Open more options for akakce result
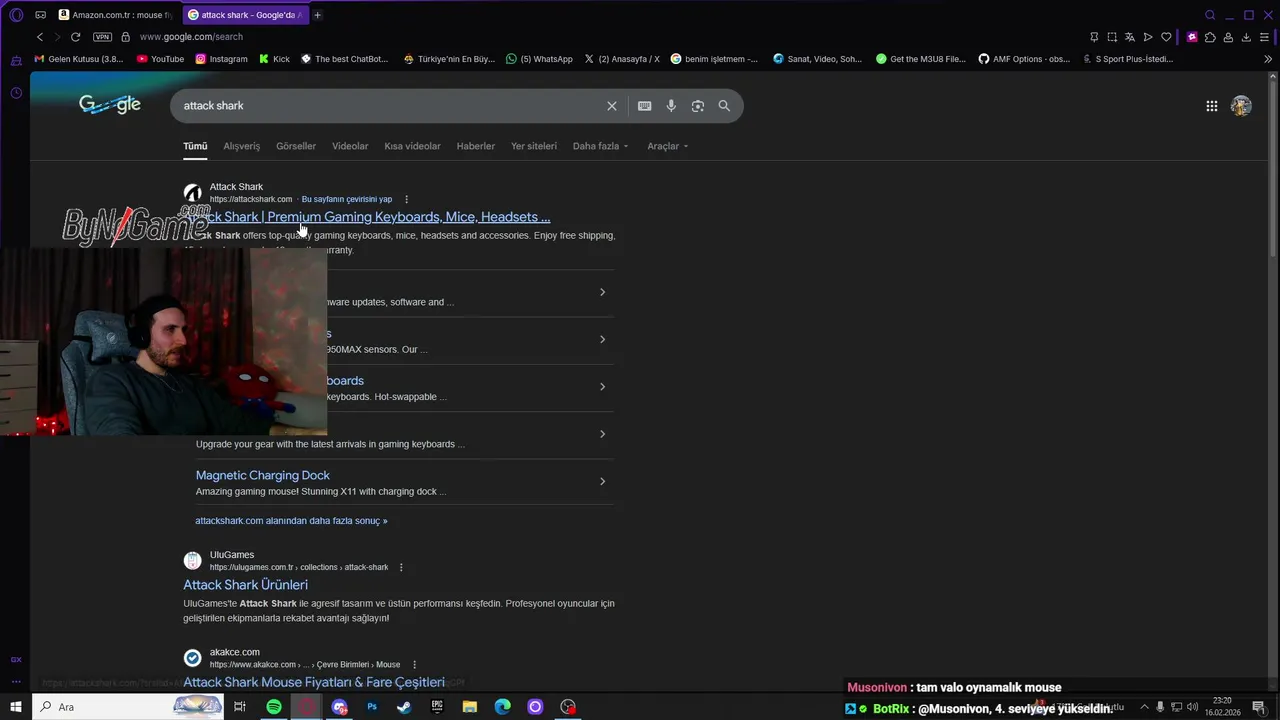Image resolution: width=1280 pixels, height=720 pixels. 414,664
